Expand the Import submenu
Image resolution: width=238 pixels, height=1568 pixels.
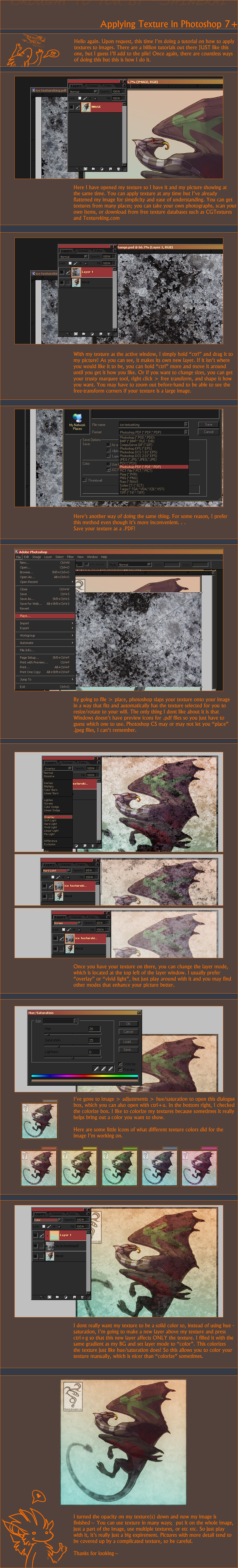coord(45,623)
